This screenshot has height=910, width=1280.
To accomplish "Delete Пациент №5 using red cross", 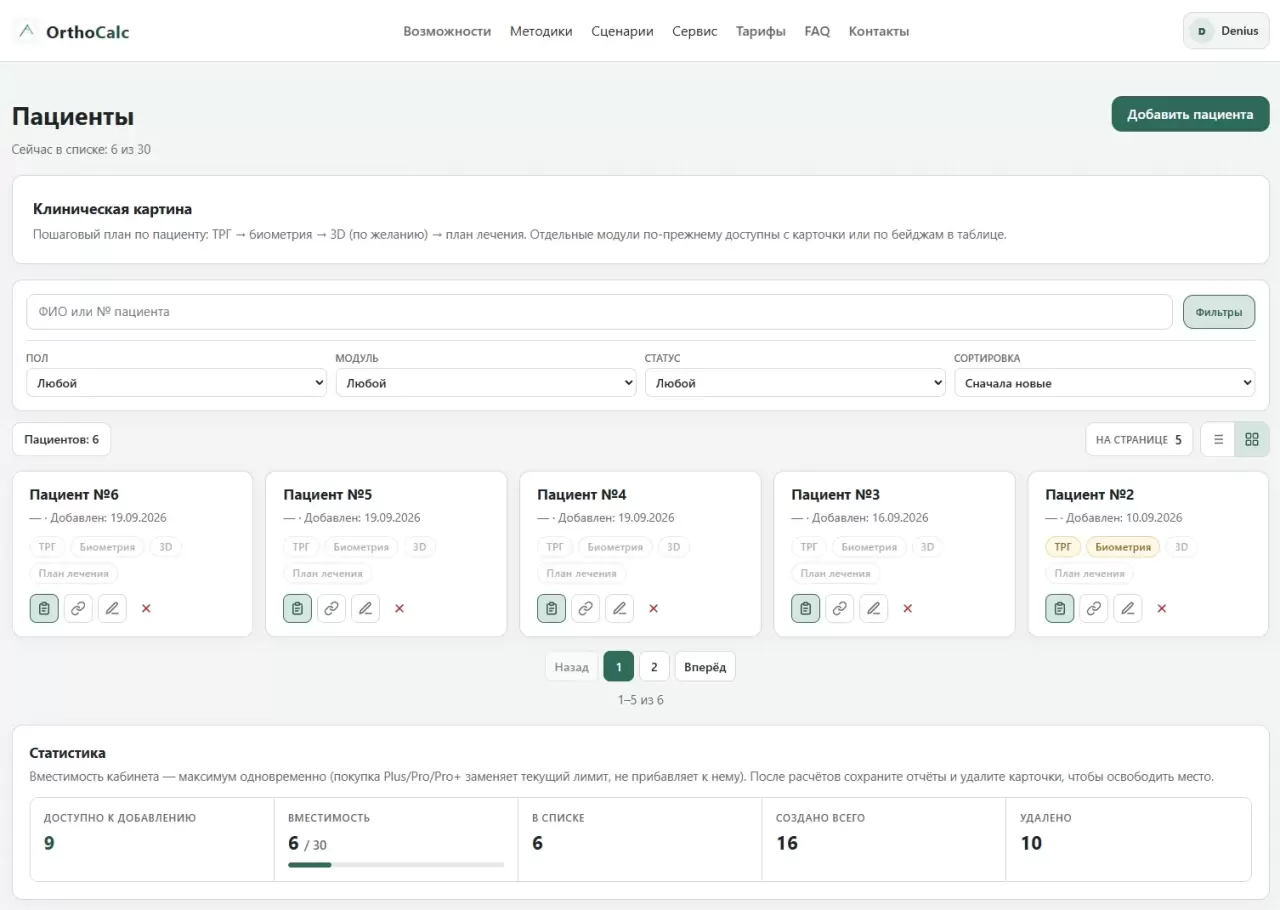I will point(400,608).
